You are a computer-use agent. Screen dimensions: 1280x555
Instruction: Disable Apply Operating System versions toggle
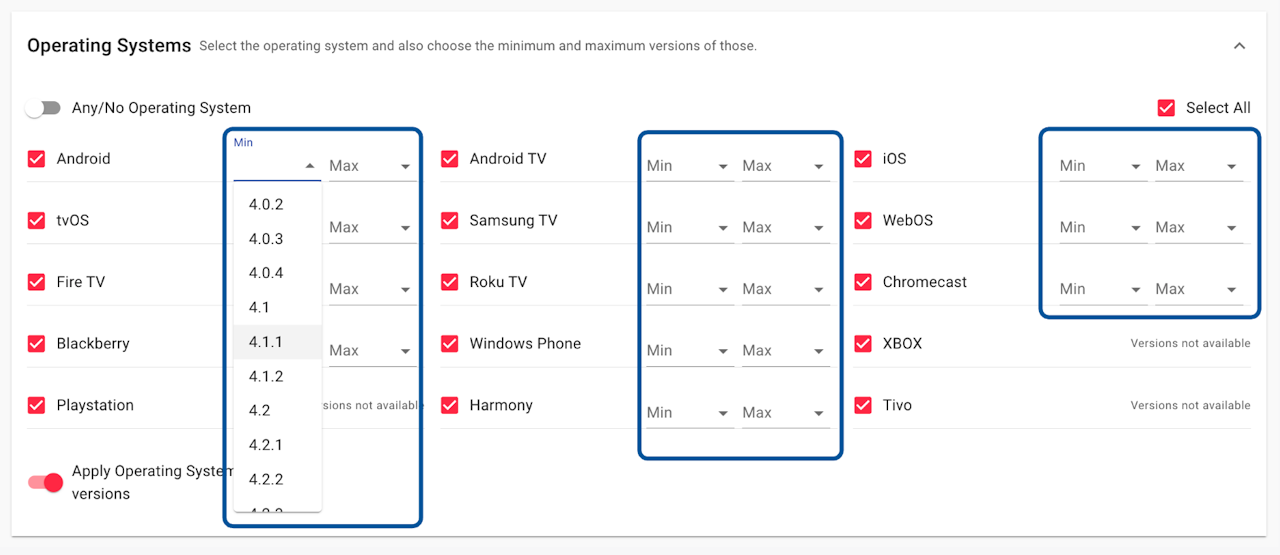(x=45, y=483)
